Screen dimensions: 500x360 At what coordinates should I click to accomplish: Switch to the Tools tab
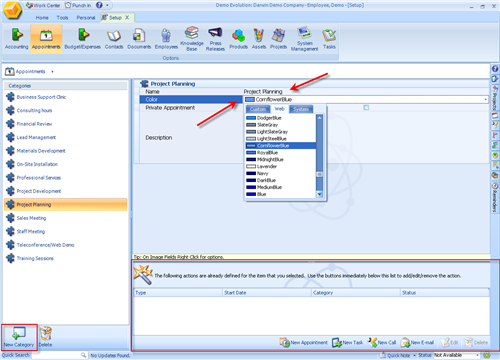click(62, 18)
